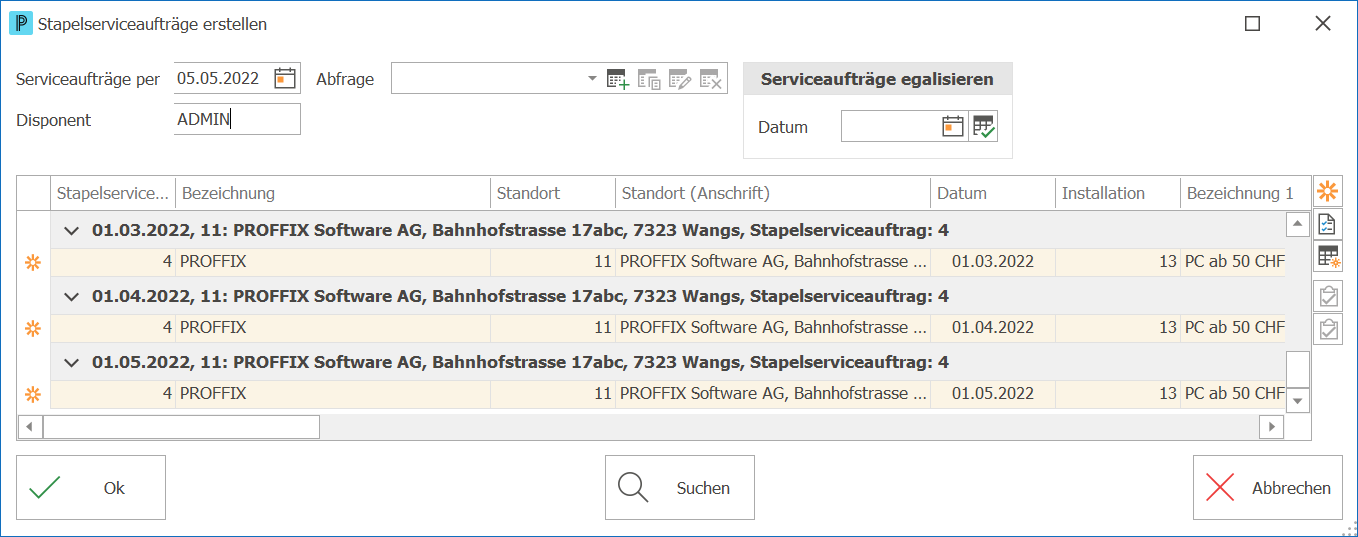The width and height of the screenshot is (1358, 537).
Task: Select PC ab 50 CHF in 01.05.2022 row
Action: [1233, 394]
